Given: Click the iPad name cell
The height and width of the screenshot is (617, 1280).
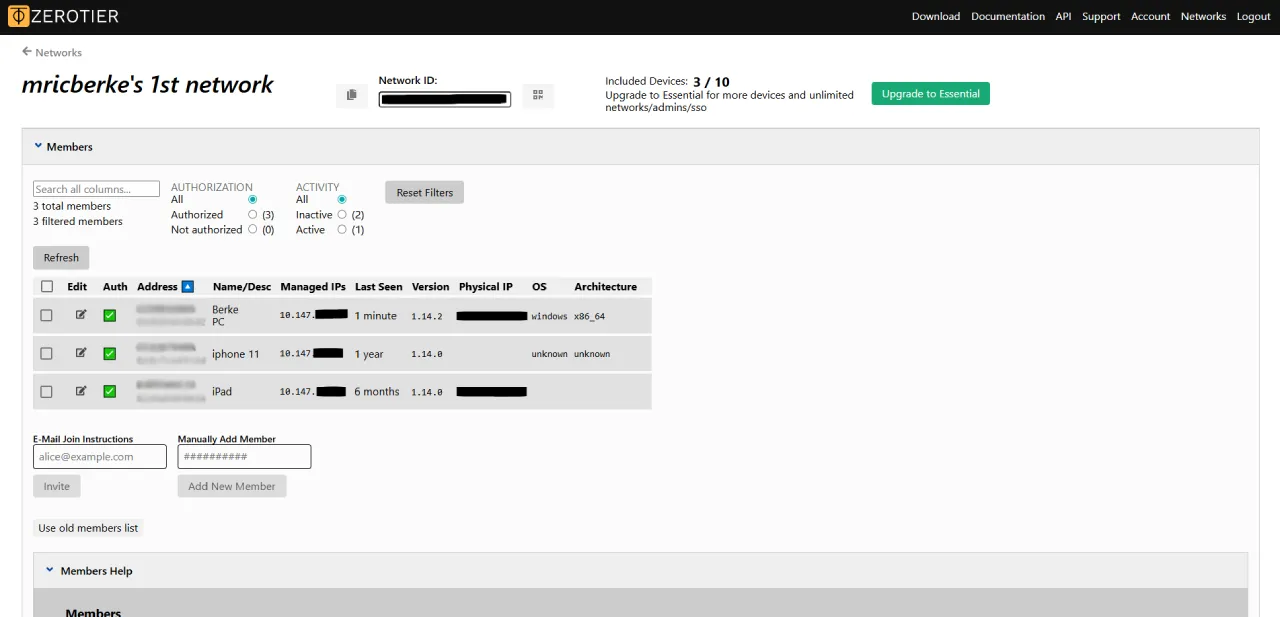Looking at the screenshot, I should (x=222, y=392).
